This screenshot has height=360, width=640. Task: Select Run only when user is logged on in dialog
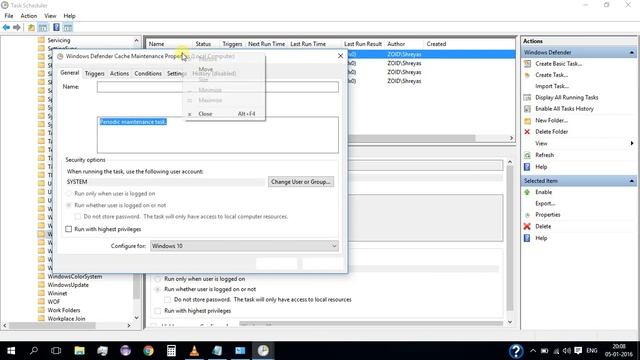69,194
